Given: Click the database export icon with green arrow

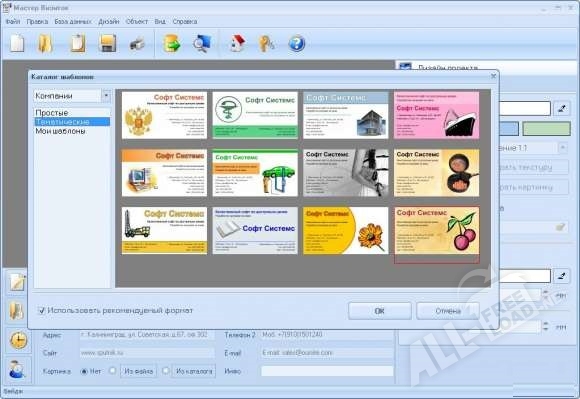Looking at the screenshot, I should coord(172,43).
